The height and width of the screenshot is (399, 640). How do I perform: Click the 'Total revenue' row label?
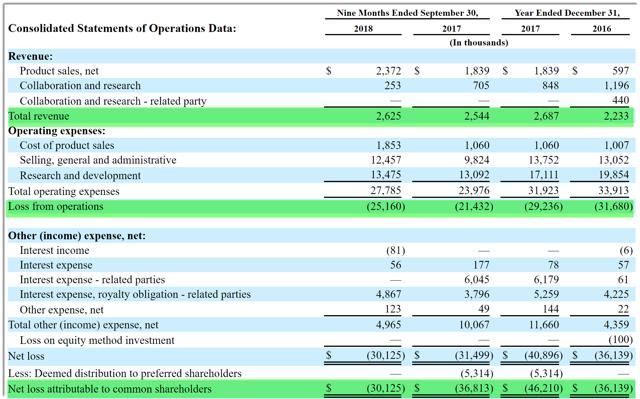click(x=39, y=116)
